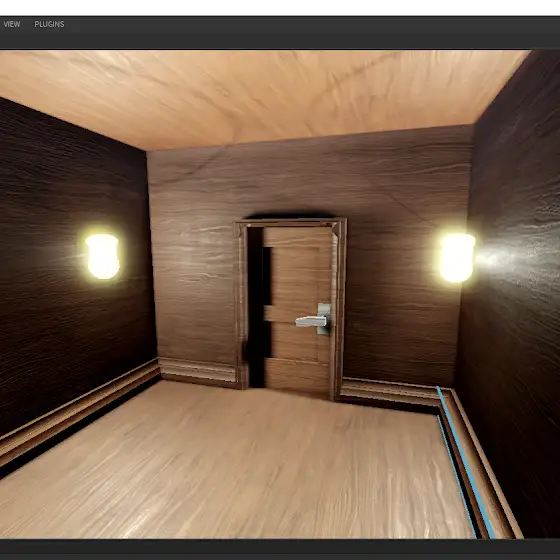Viewport: 560px width, 560px height.
Task: Open the VIEW tab
Action: tap(11, 24)
